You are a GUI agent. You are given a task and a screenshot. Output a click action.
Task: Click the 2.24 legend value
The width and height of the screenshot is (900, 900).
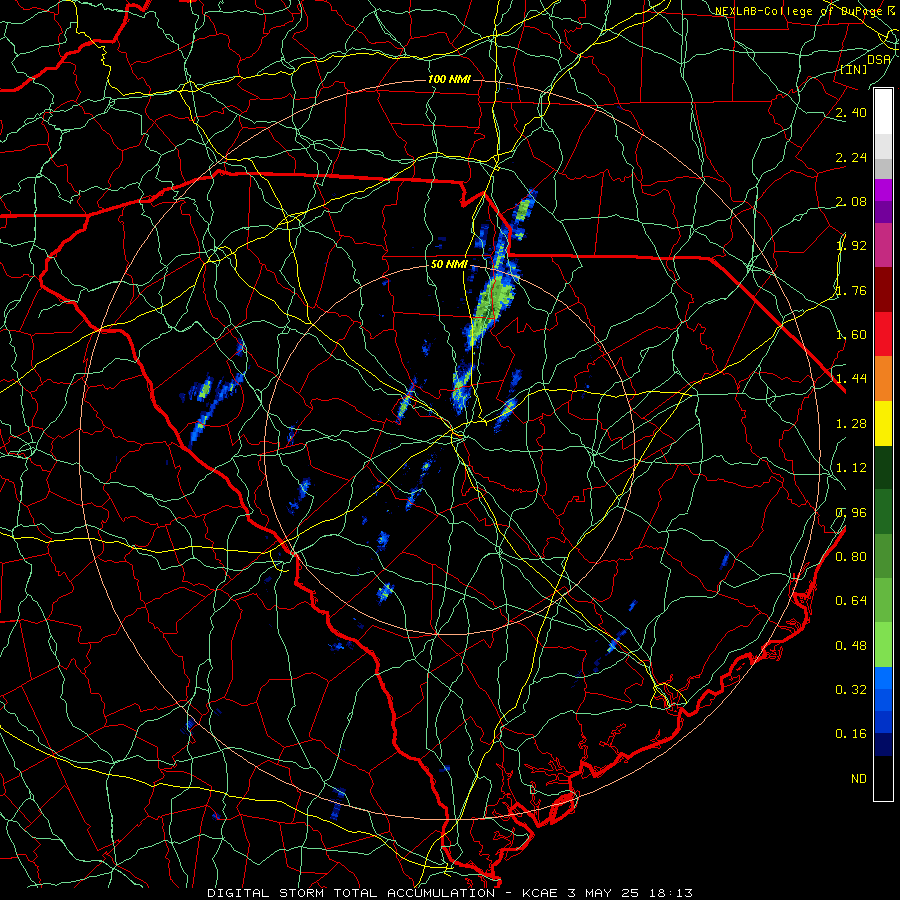(851, 157)
